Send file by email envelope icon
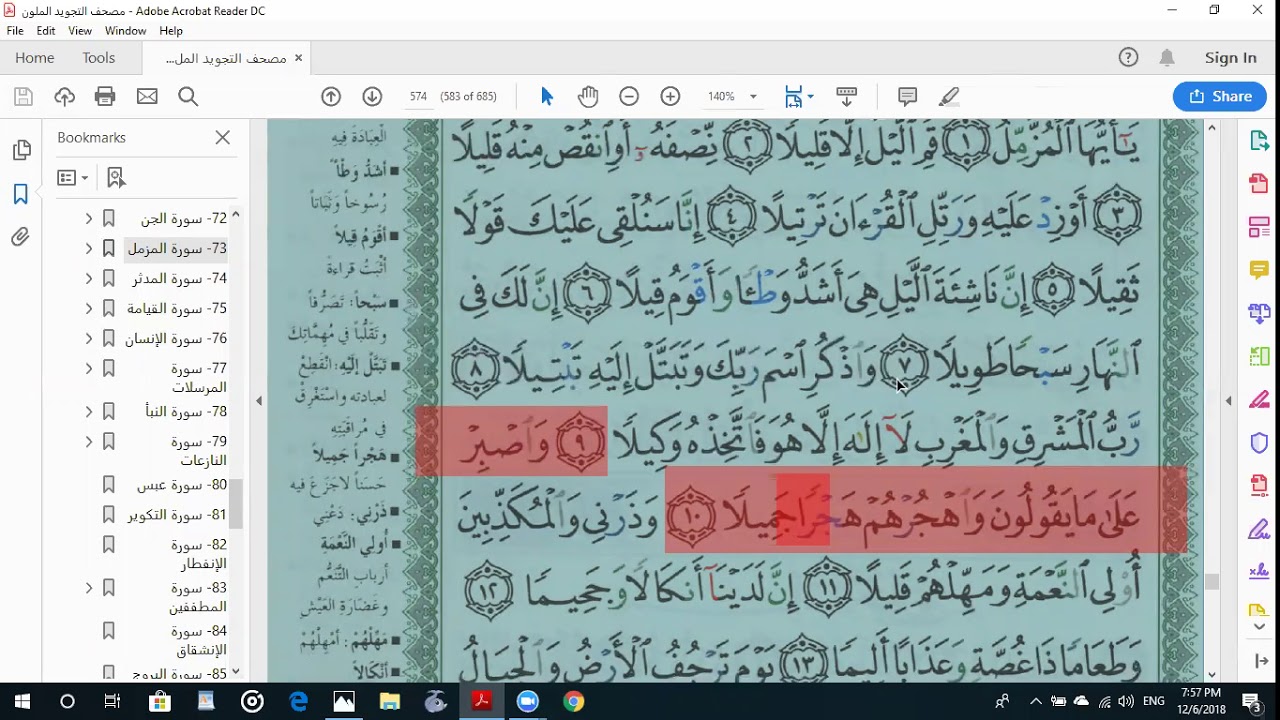1280x720 pixels. click(x=147, y=97)
